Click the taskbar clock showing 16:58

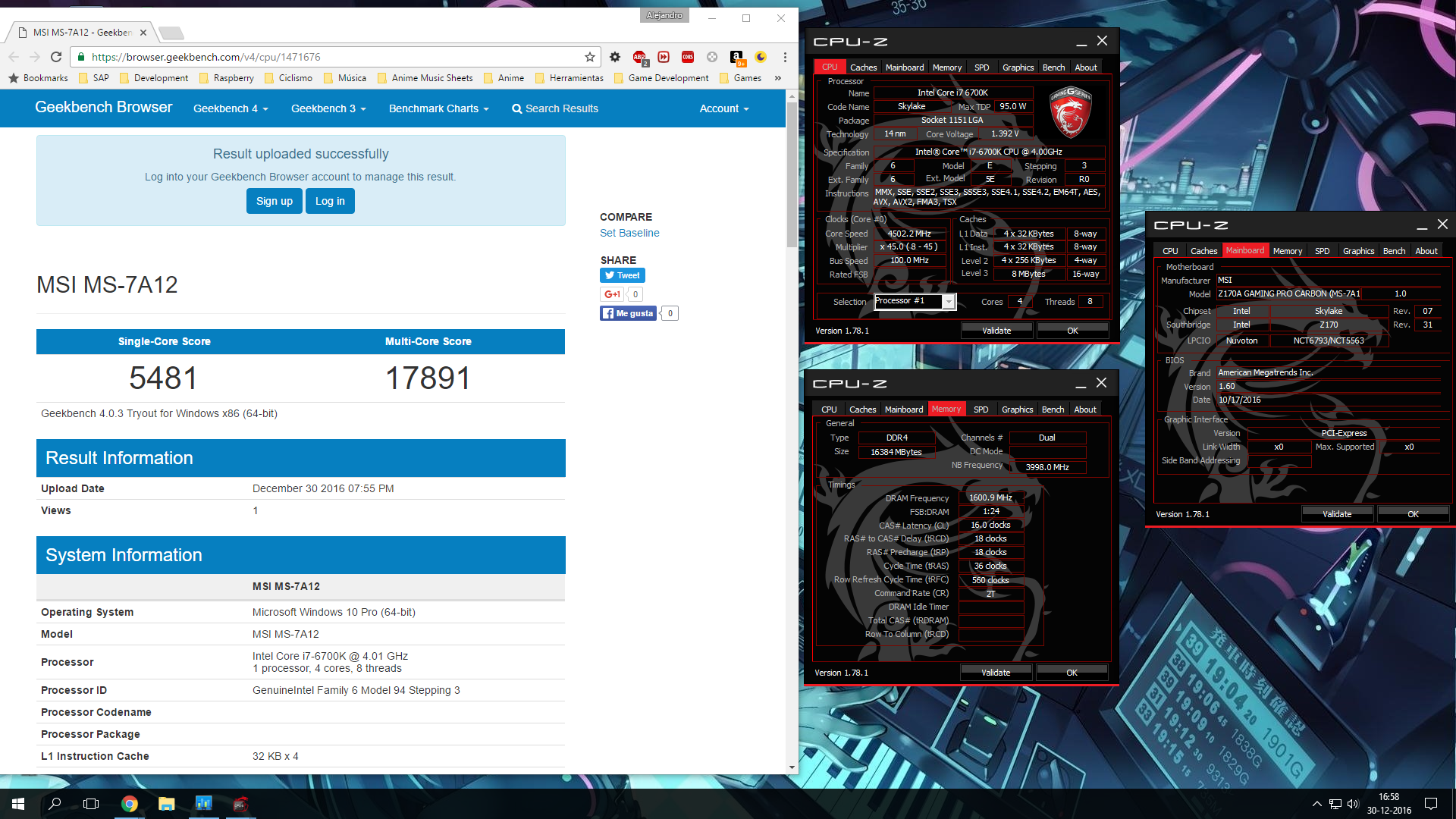point(1389,804)
